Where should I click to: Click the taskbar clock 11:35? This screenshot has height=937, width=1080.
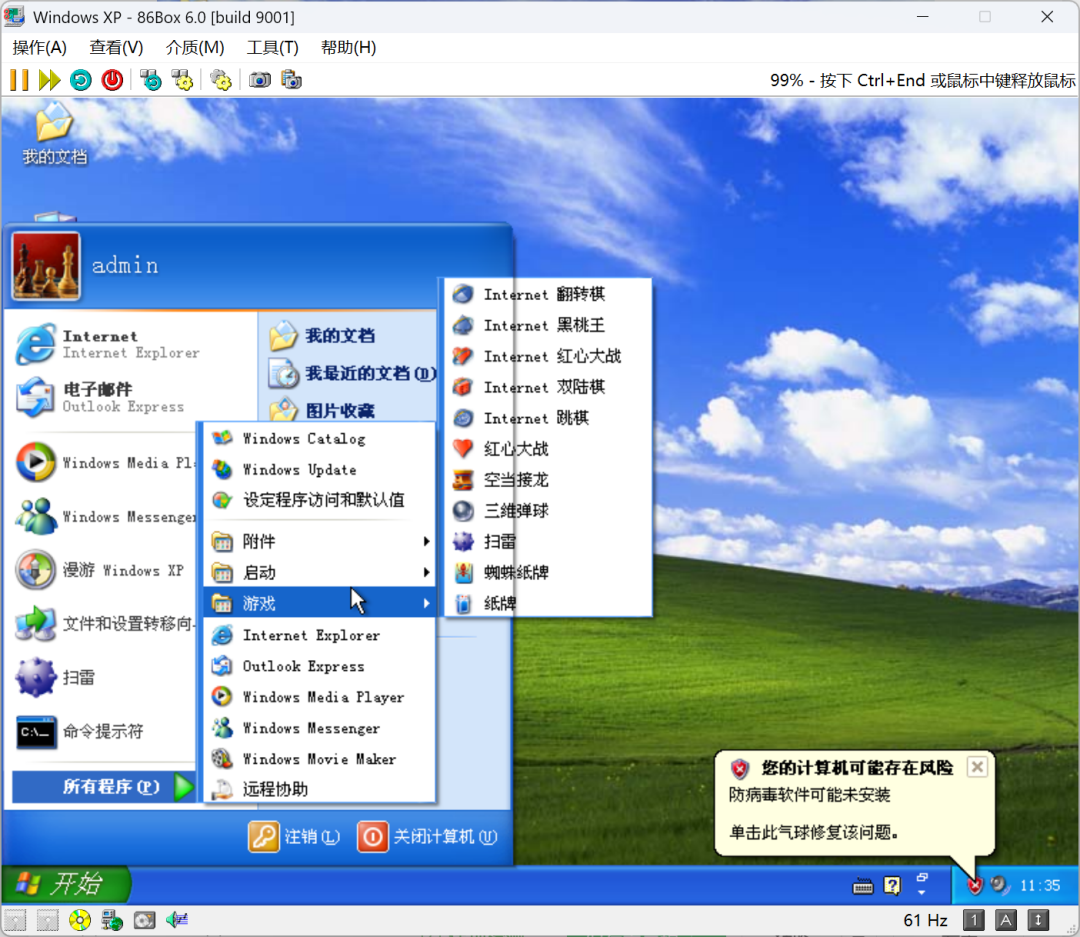click(x=1040, y=885)
